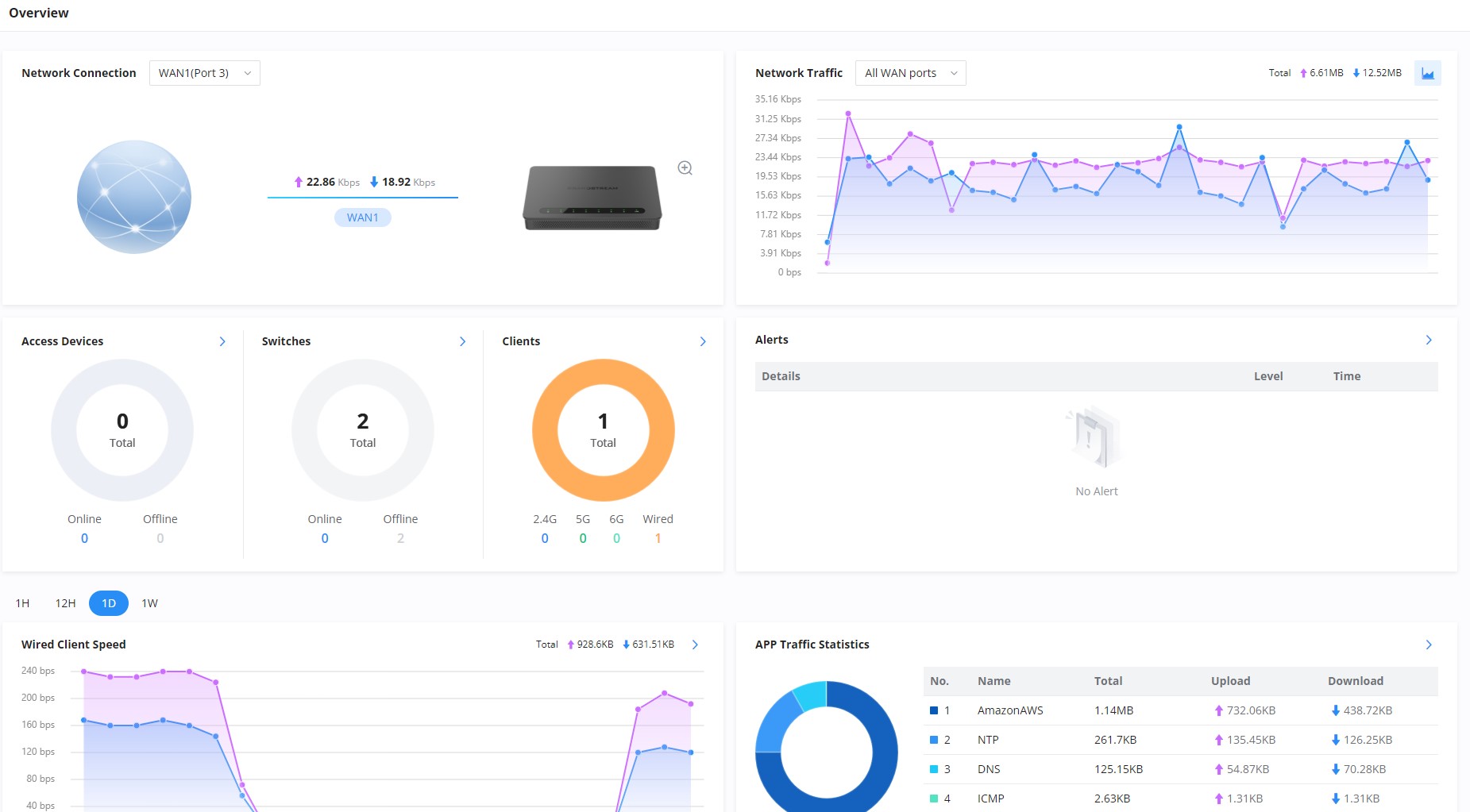Expand the All WAN ports dropdown

pyautogui.click(x=910, y=73)
